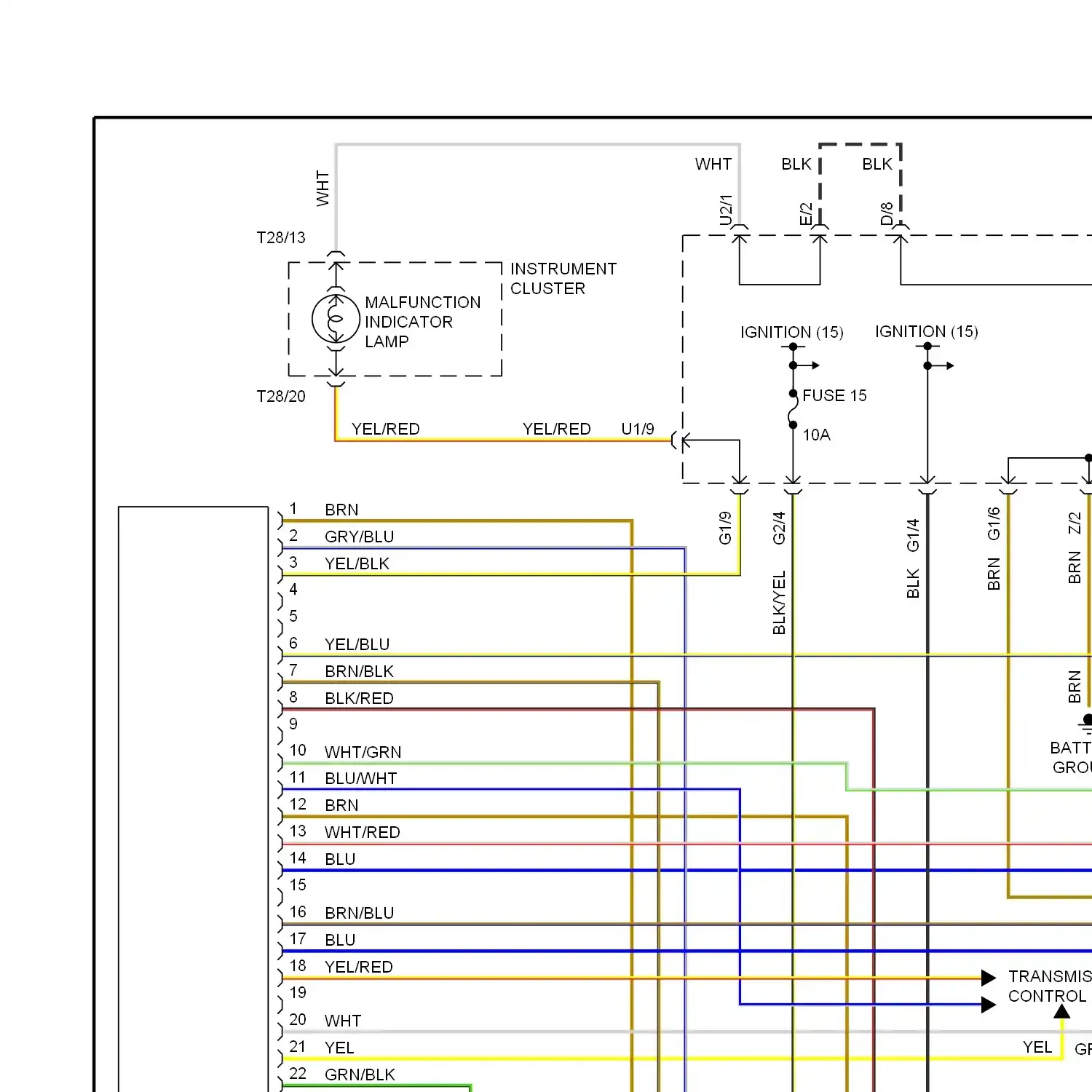Click the U1/9 terminal label

coord(638,429)
